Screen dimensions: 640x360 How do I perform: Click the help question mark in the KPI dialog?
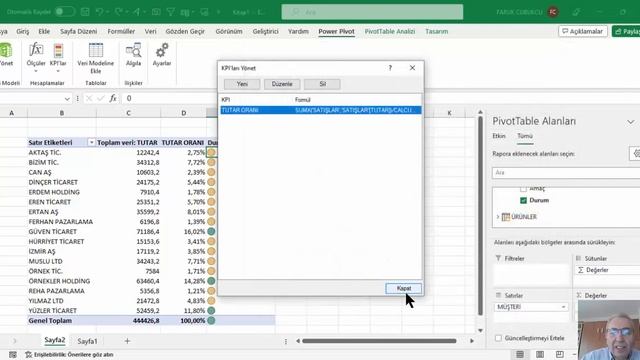pos(390,68)
